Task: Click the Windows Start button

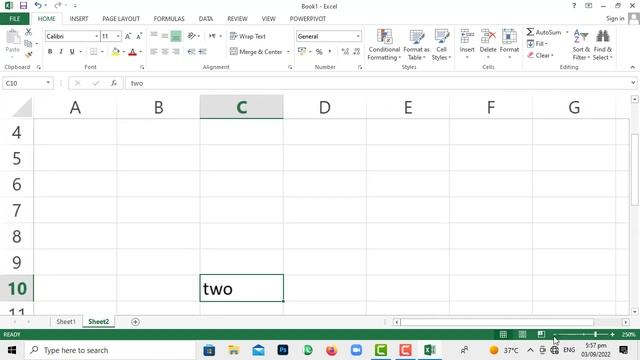Action: pos(11,350)
